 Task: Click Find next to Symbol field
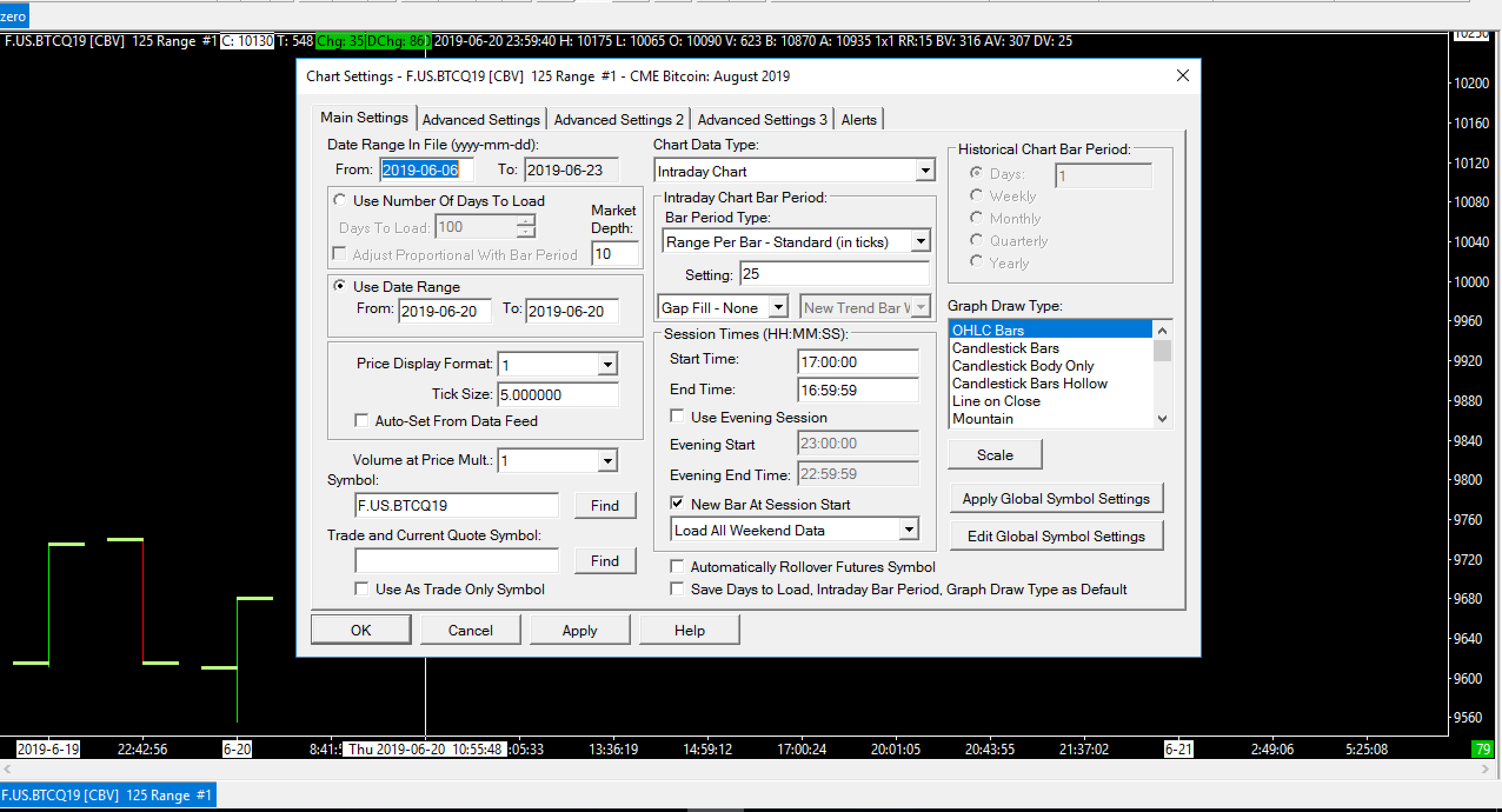(604, 505)
